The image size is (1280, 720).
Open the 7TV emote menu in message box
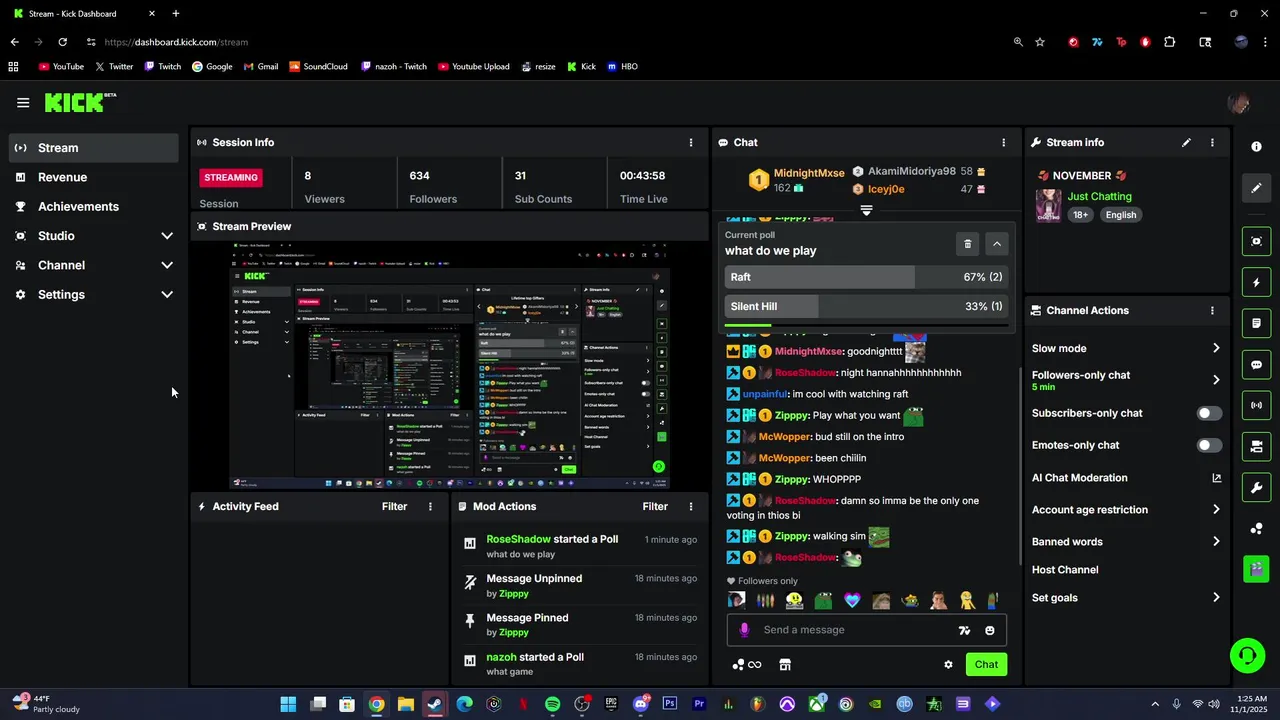click(x=964, y=630)
